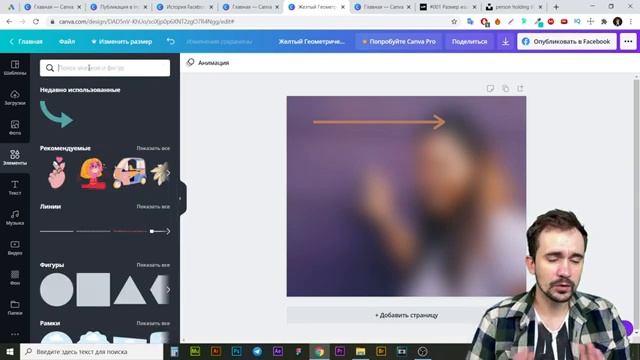Image resolution: width=640 pixels, height=360 pixels.
Task: Click Попробуйте Canva Pro button
Action: click(x=399, y=42)
